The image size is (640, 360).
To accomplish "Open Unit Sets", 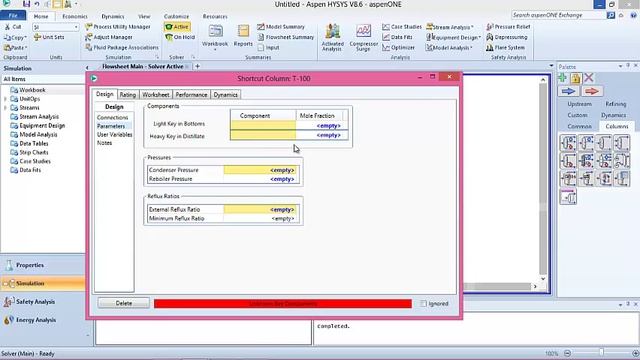I will 49,37.
